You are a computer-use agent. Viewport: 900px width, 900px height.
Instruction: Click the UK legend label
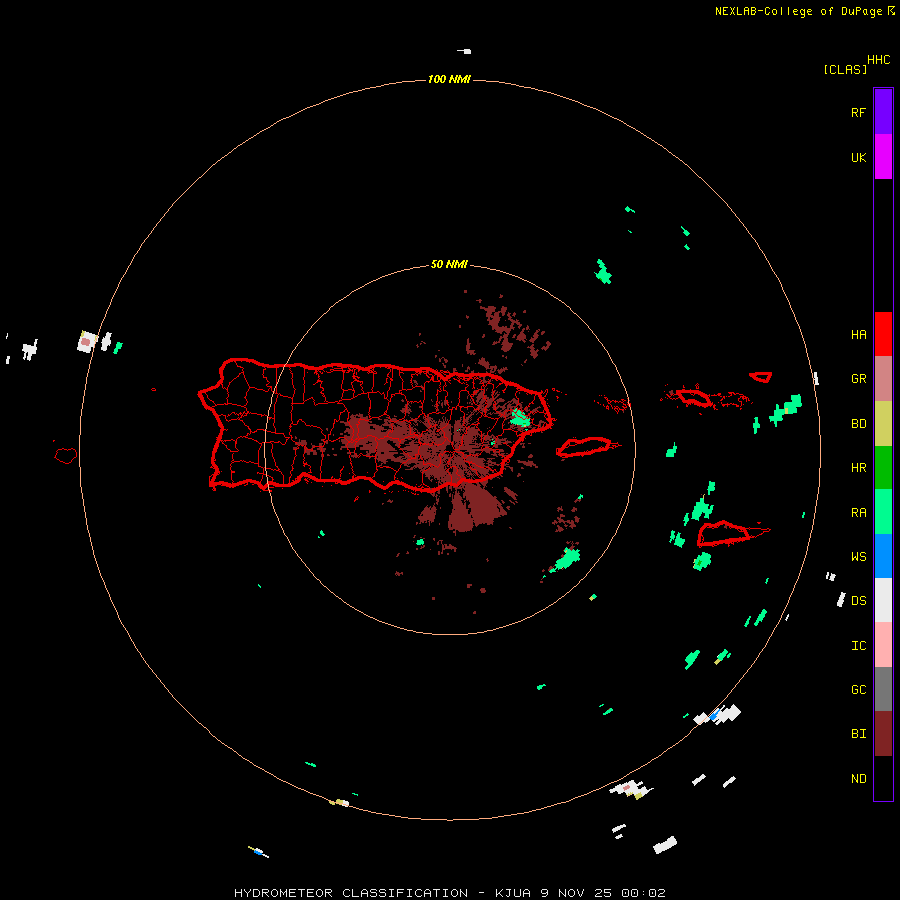[x=858, y=157]
